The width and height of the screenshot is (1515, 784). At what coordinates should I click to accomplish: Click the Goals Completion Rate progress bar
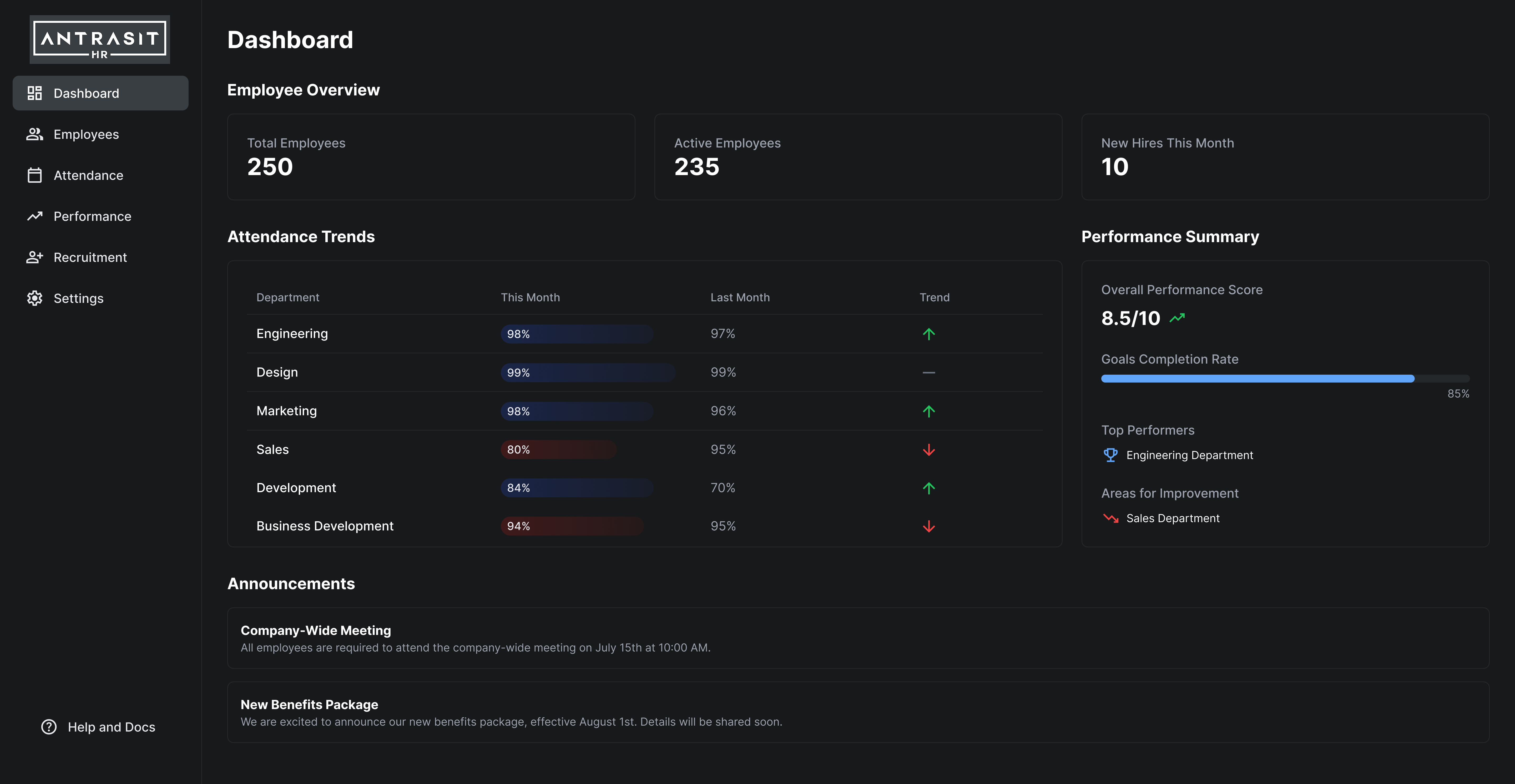[x=1285, y=379]
